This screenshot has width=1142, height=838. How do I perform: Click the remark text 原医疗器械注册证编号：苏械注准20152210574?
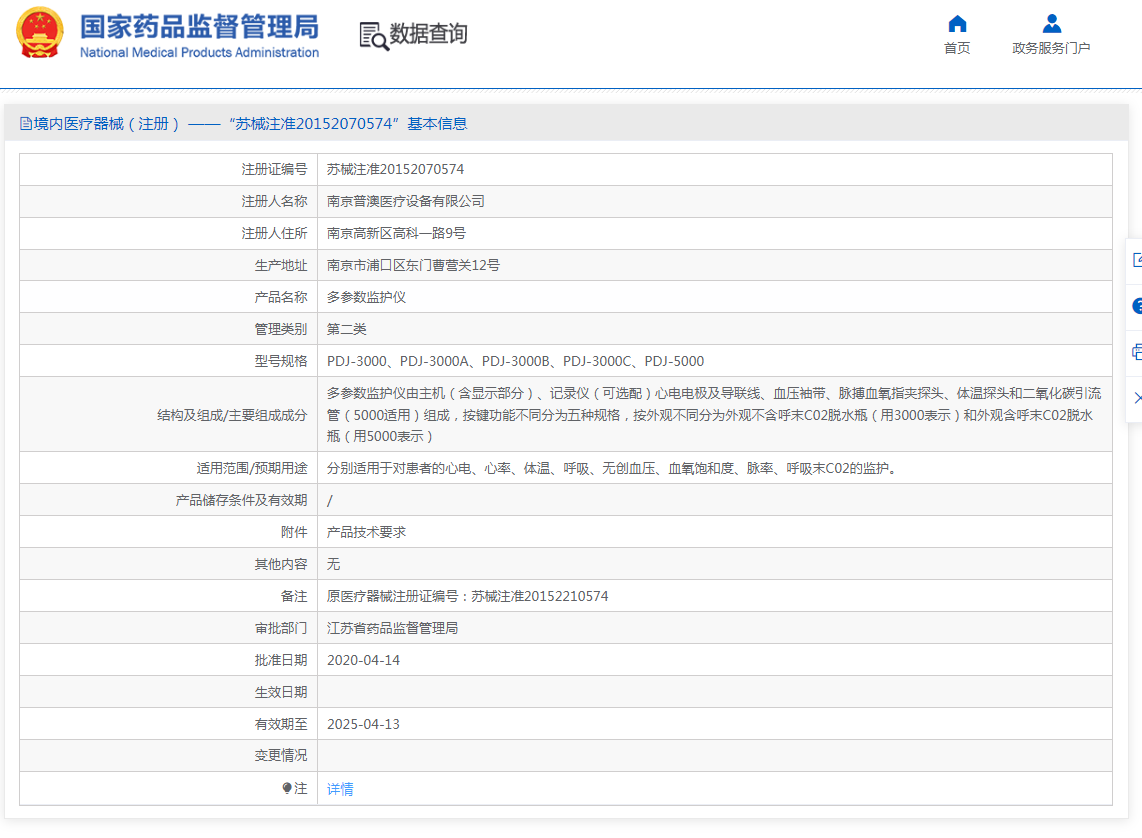point(468,596)
